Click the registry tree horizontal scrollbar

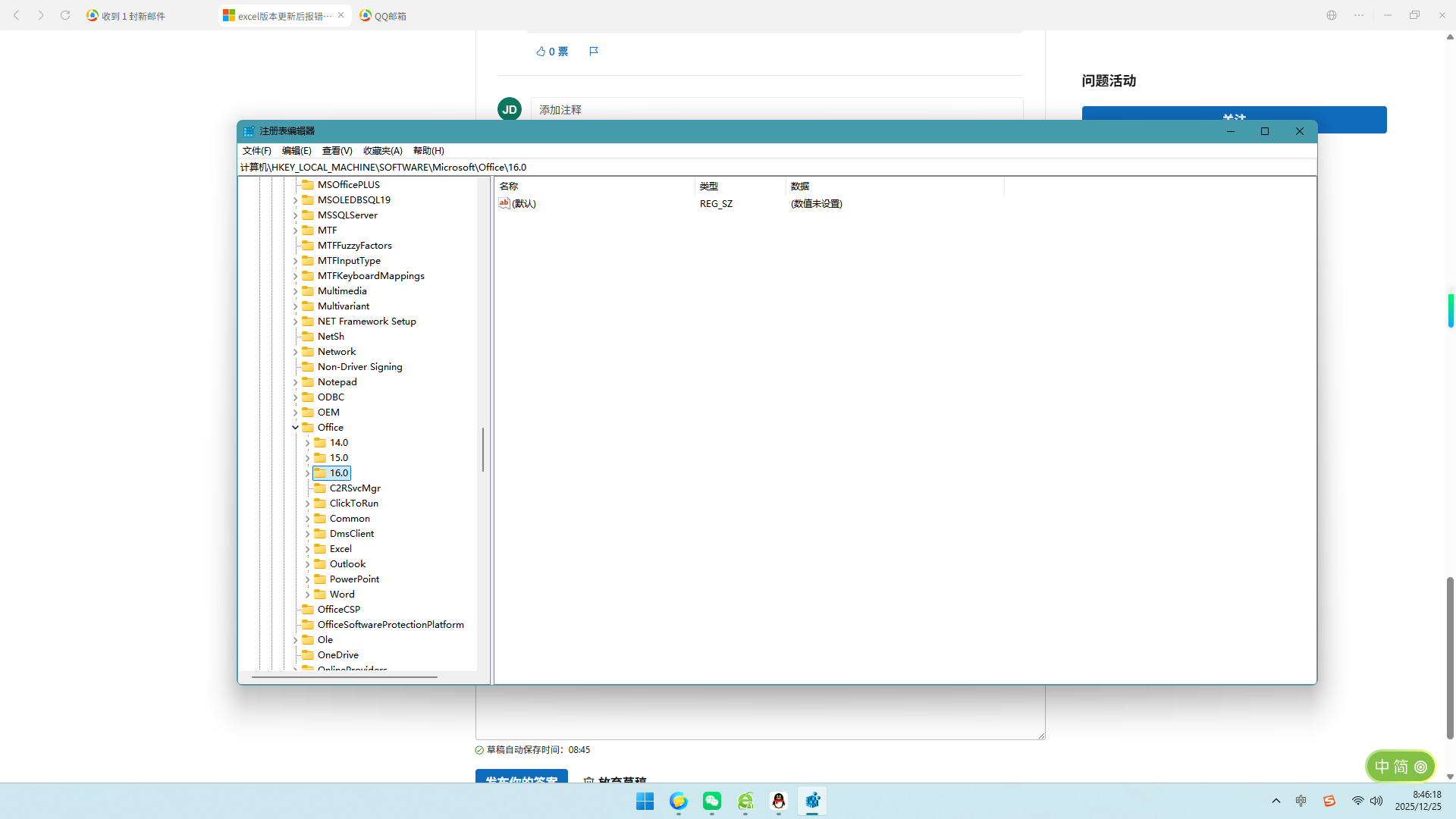click(344, 676)
